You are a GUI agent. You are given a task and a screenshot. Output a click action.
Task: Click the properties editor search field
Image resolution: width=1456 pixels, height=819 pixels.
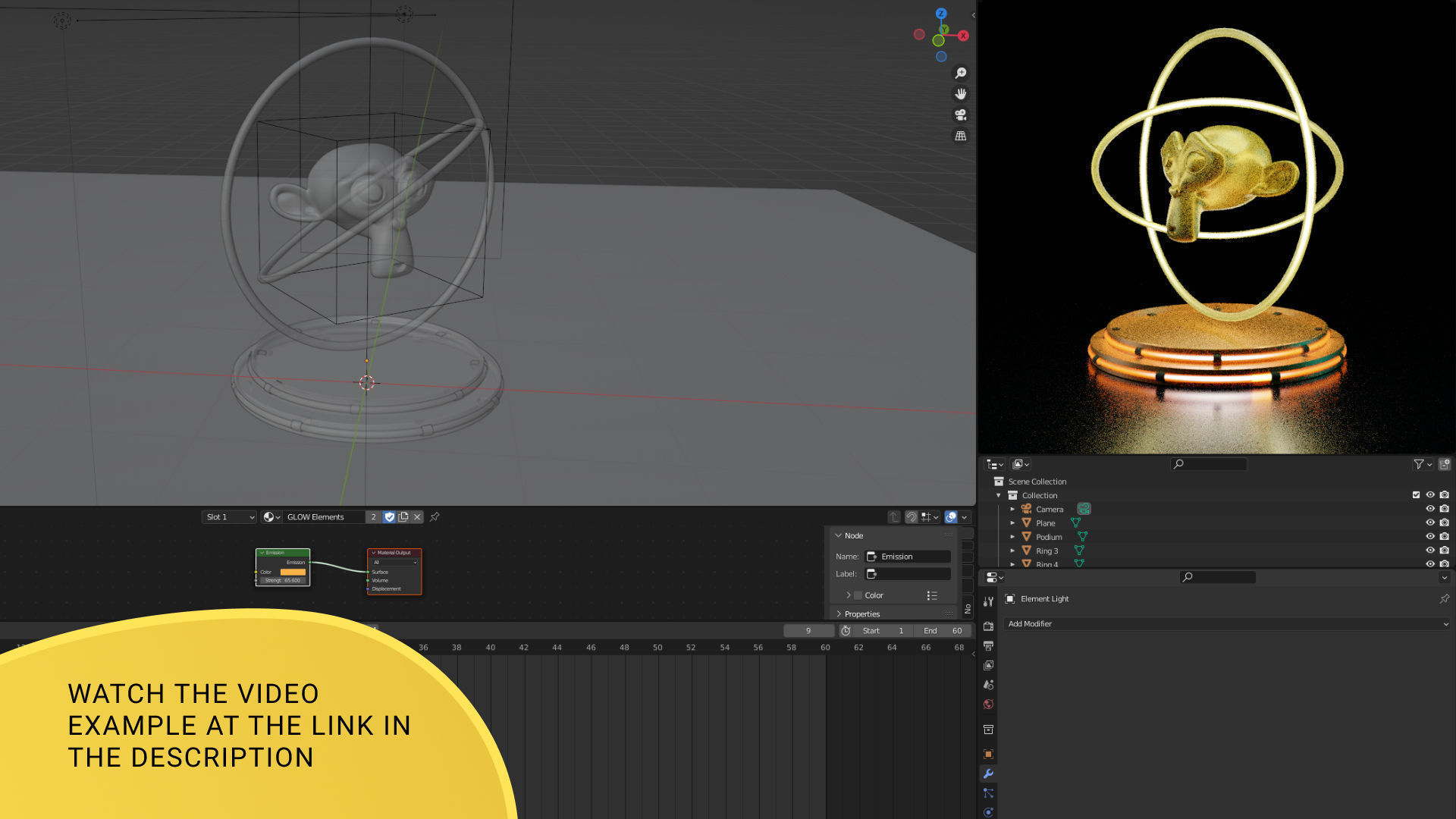click(x=1218, y=578)
